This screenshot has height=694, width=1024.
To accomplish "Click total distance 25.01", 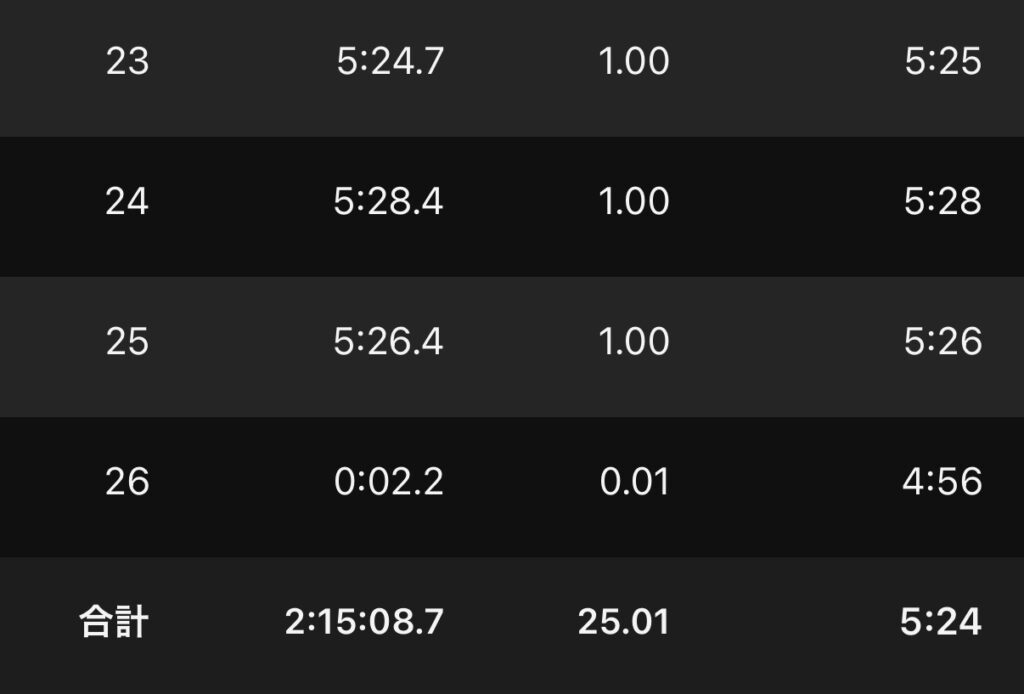I will click(623, 622).
